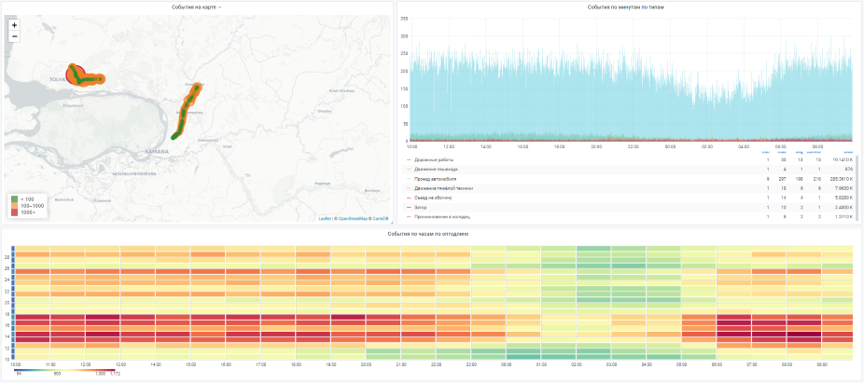The height and width of the screenshot is (383, 864).
Task: Click the purple line icon of last legend series
Action: (x=409, y=217)
